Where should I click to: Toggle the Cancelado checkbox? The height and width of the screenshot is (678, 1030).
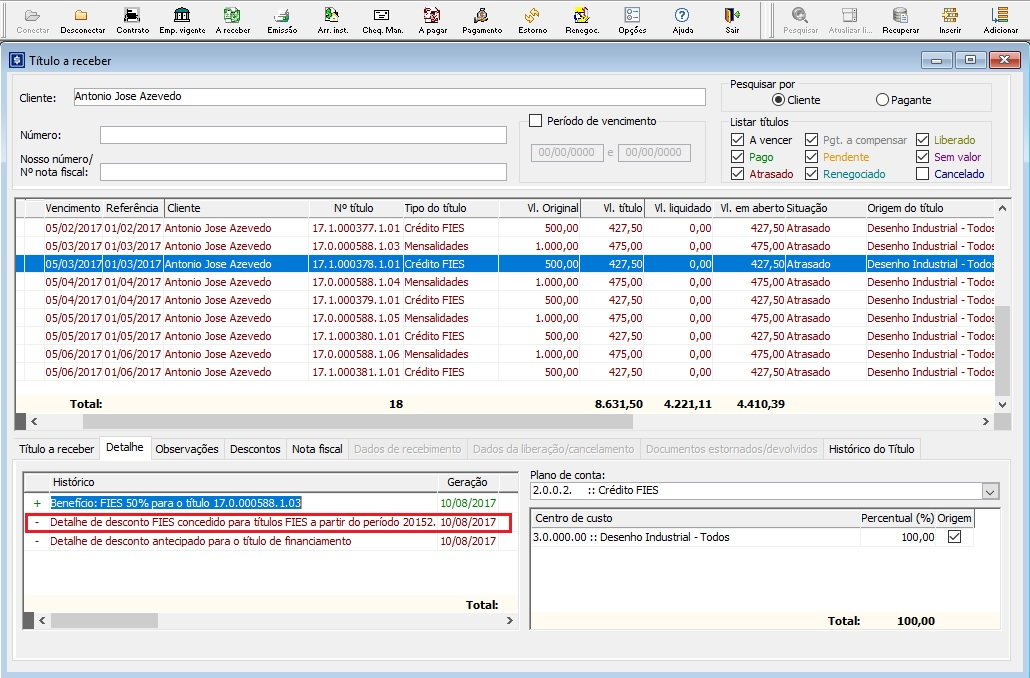point(923,174)
